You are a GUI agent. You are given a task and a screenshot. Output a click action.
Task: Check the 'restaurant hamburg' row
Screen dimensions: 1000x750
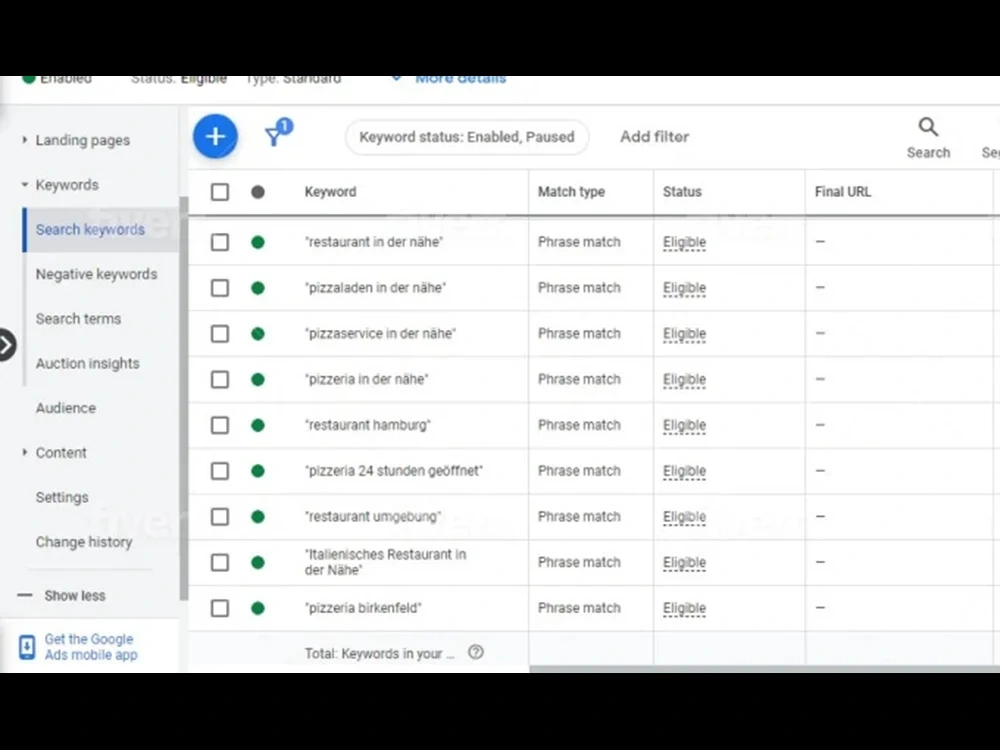coord(220,425)
